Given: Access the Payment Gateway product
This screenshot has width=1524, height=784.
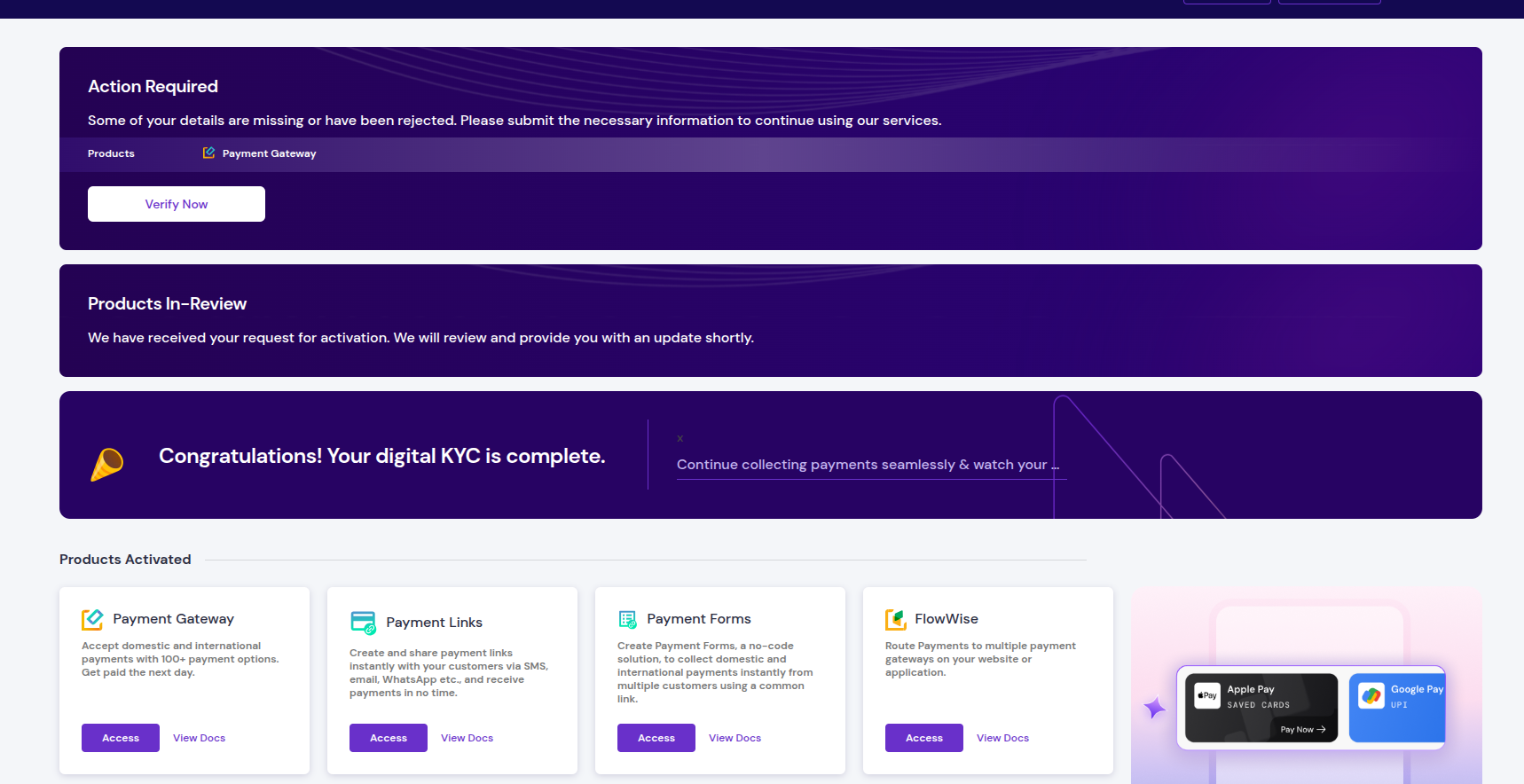Looking at the screenshot, I should [x=121, y=738].
